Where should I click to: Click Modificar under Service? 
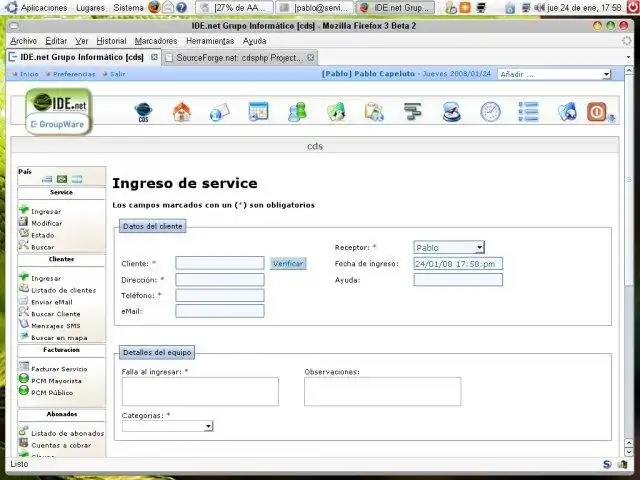pyautogui.click(x=47, y=223)
